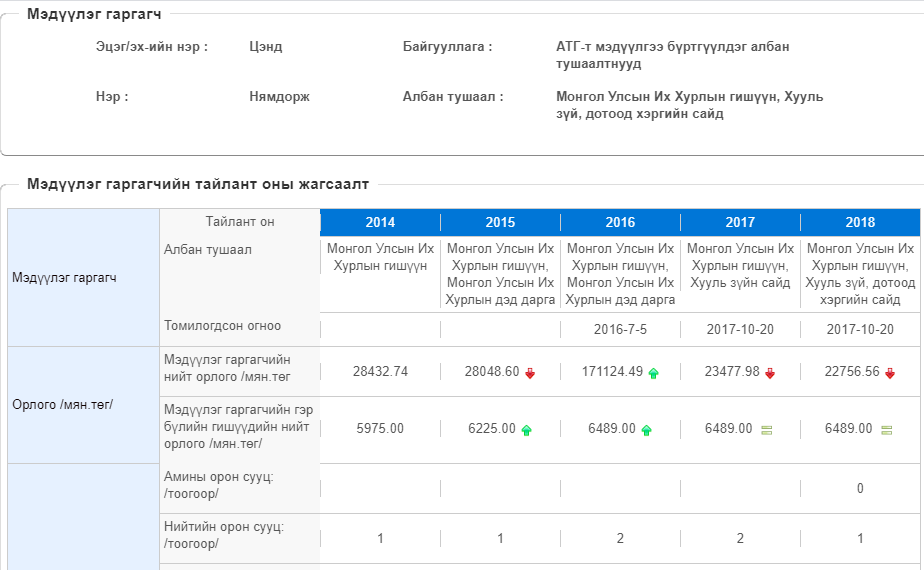Viewport: 924px width, 570px height.
Task: Click appointment date 2017-10-20 under 2018
Action: [x=860, y=330]
